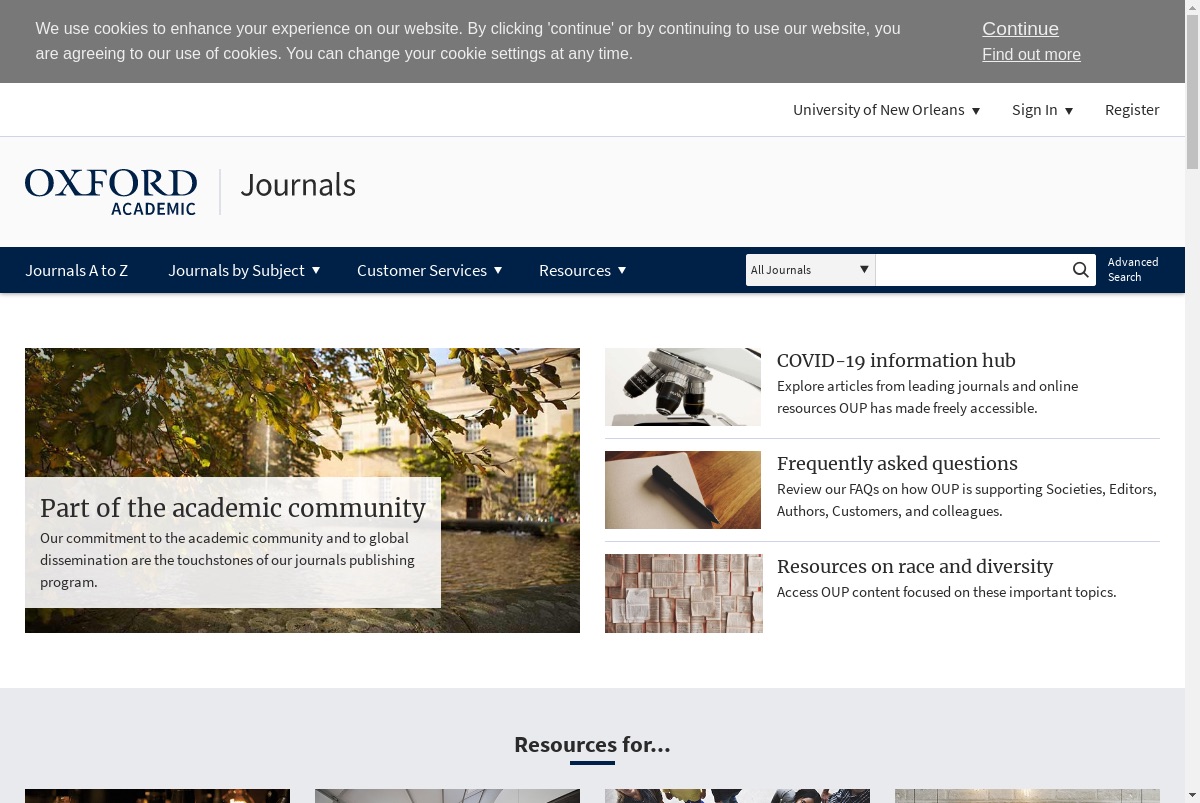This screenshot has height=803, width=1200.
Task: Expand Journals by Subject menu
Action: 244,270
